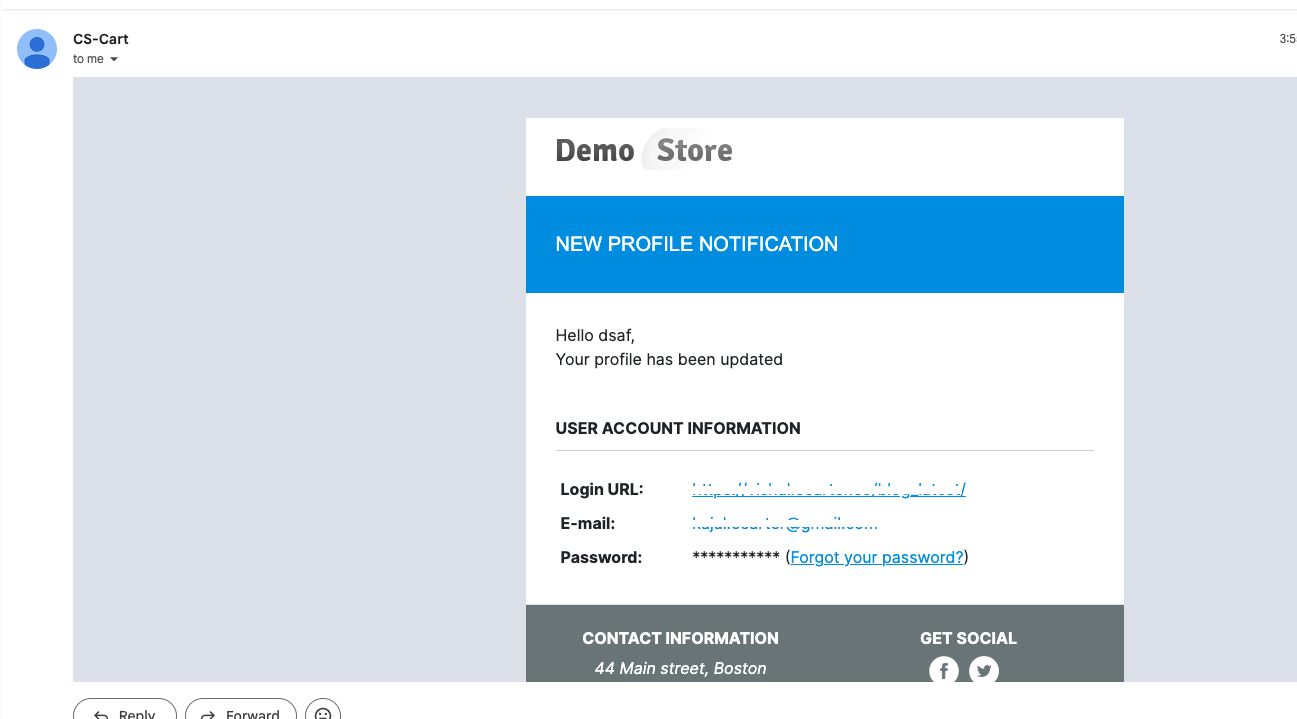The image size is (1297, 719).
Task: Click the "Hello dsaf" greeting line
Action: click(595, 335)
